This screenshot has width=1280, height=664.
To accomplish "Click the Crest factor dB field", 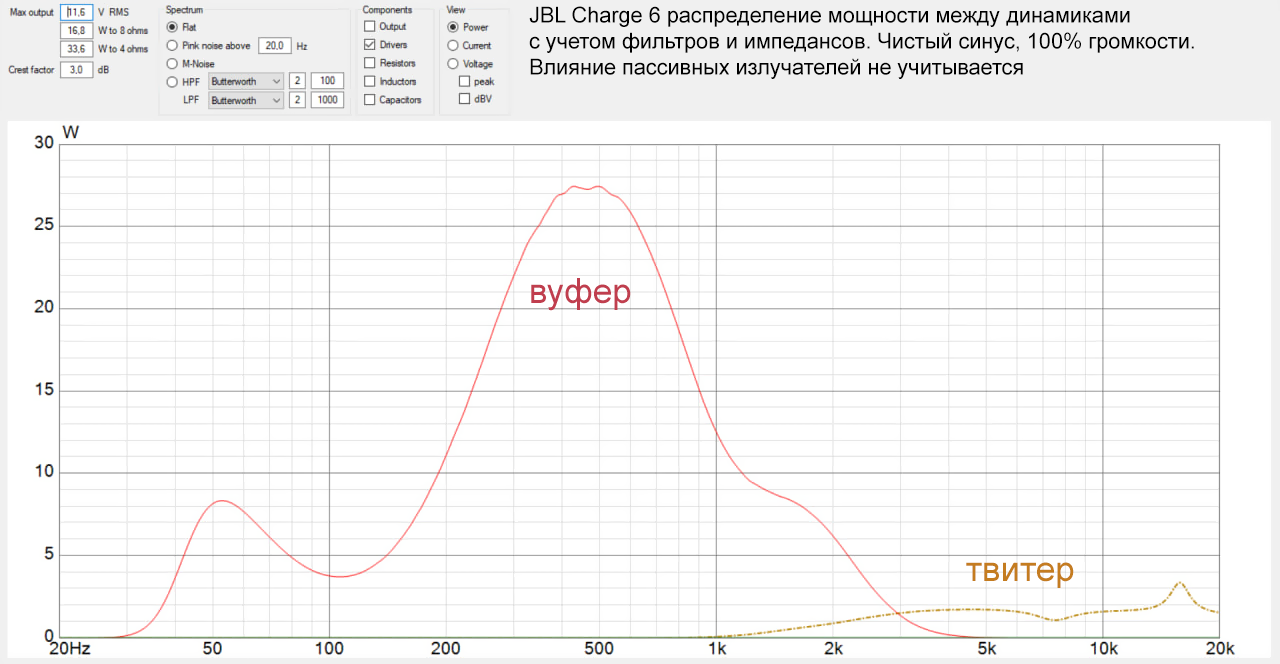I will (77, 70).
